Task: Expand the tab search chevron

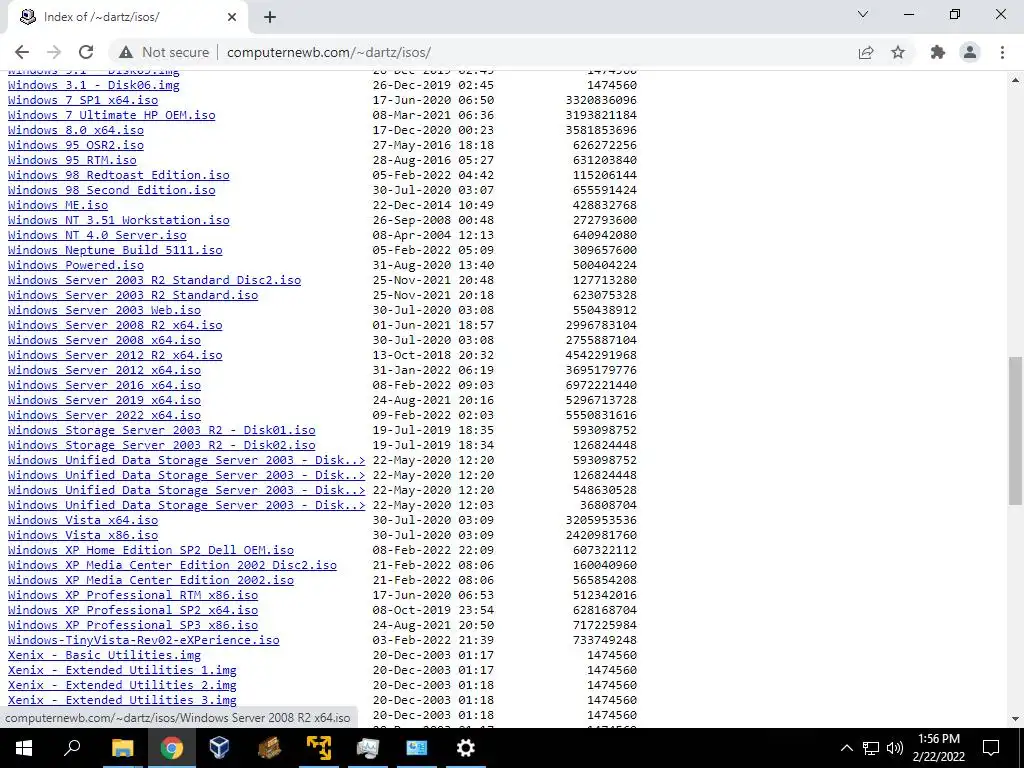Action: (863, 14)
